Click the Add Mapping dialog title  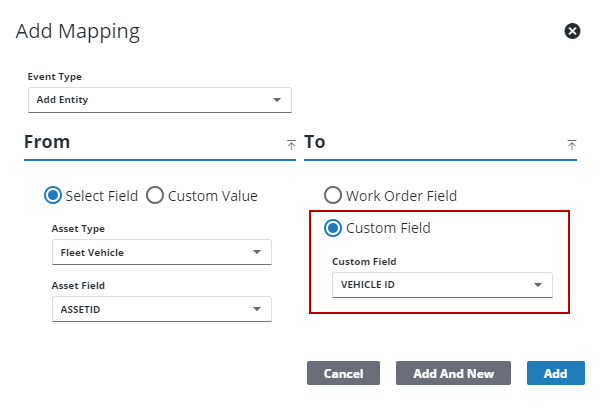pos(78,31)
